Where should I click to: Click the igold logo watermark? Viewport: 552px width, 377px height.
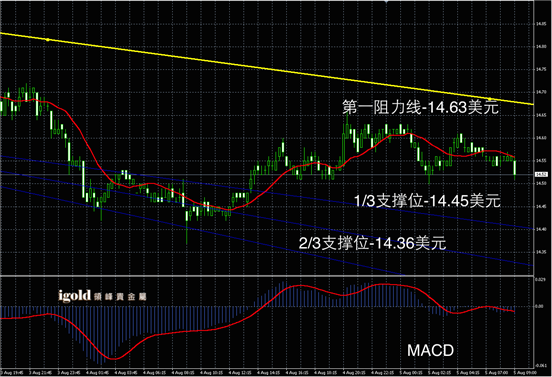[x=102, y=296]
